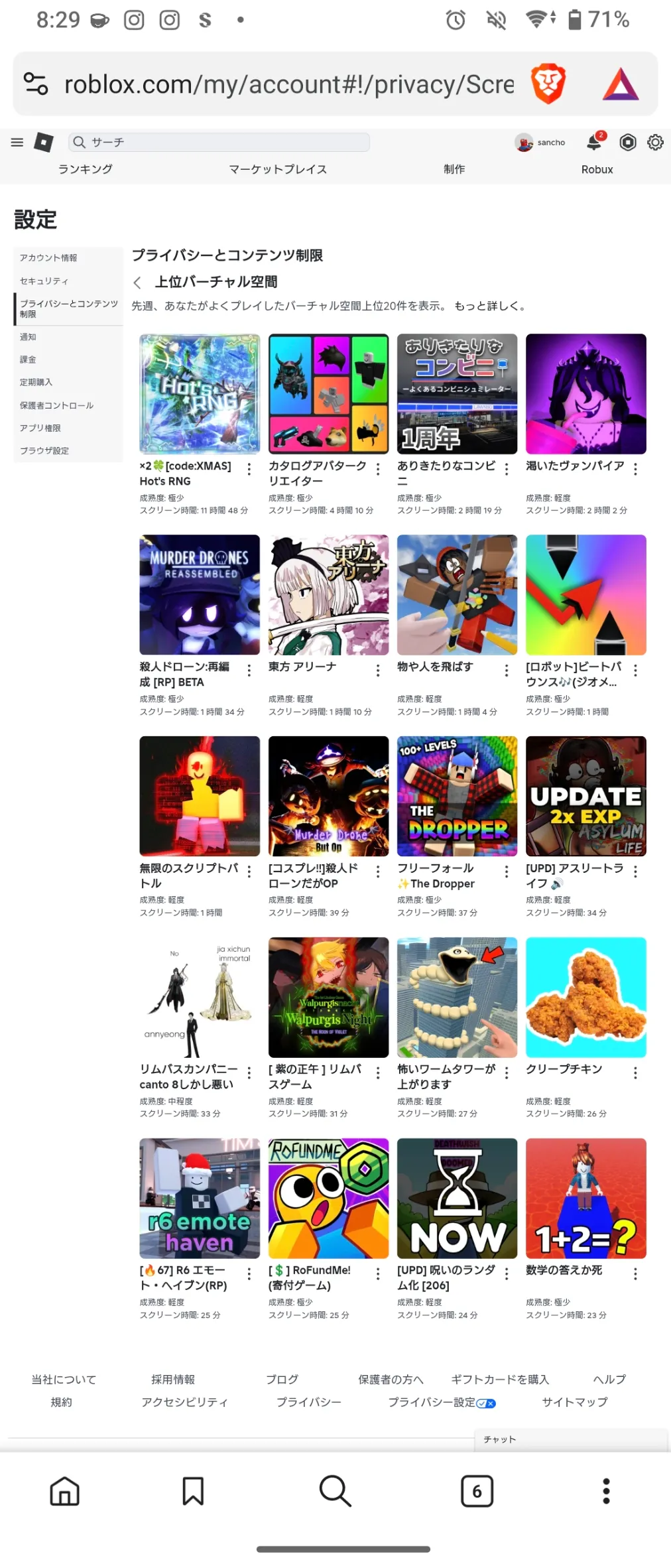Open the UPDATE 2x EXP Asylum Life thumbnail
Screen dimensions: 671x1568
[586, 796]
